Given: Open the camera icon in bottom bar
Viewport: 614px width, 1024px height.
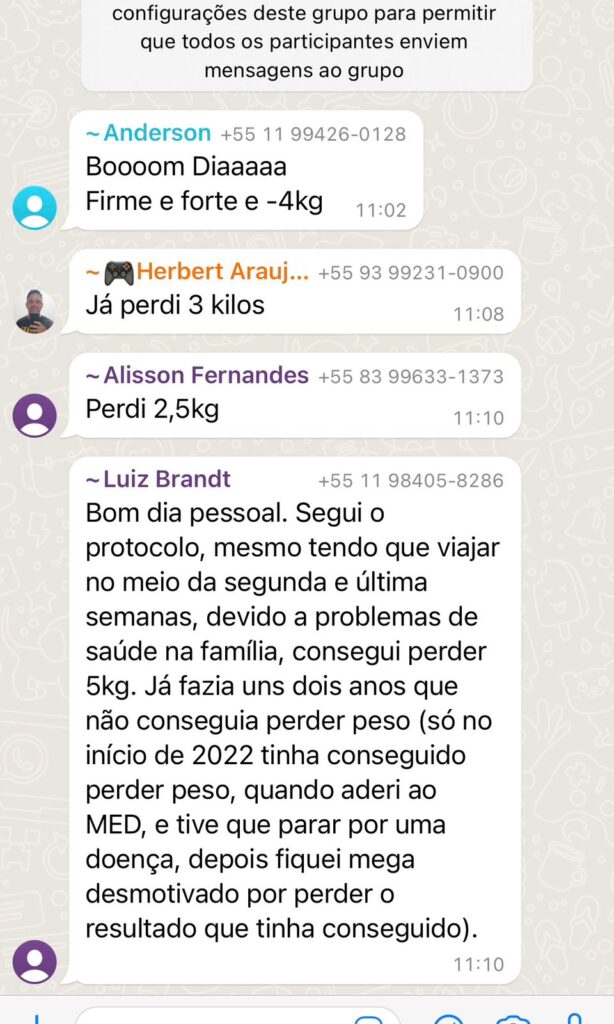Looking at the screenshot, I should [513, 1019].
